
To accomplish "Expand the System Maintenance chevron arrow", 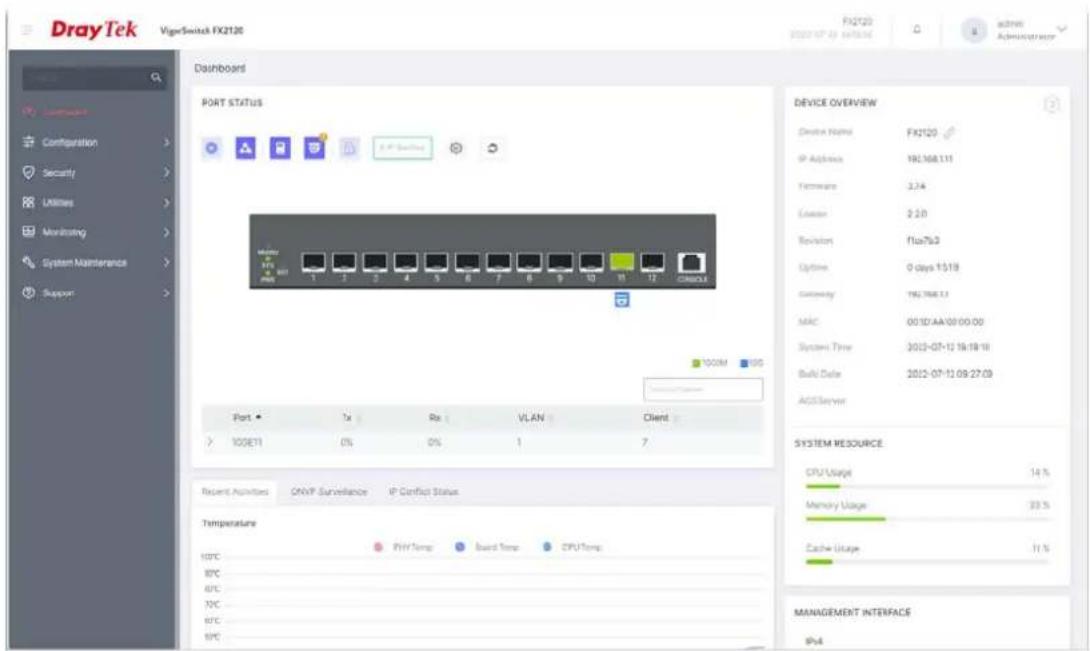I will (x=166, y=263).
